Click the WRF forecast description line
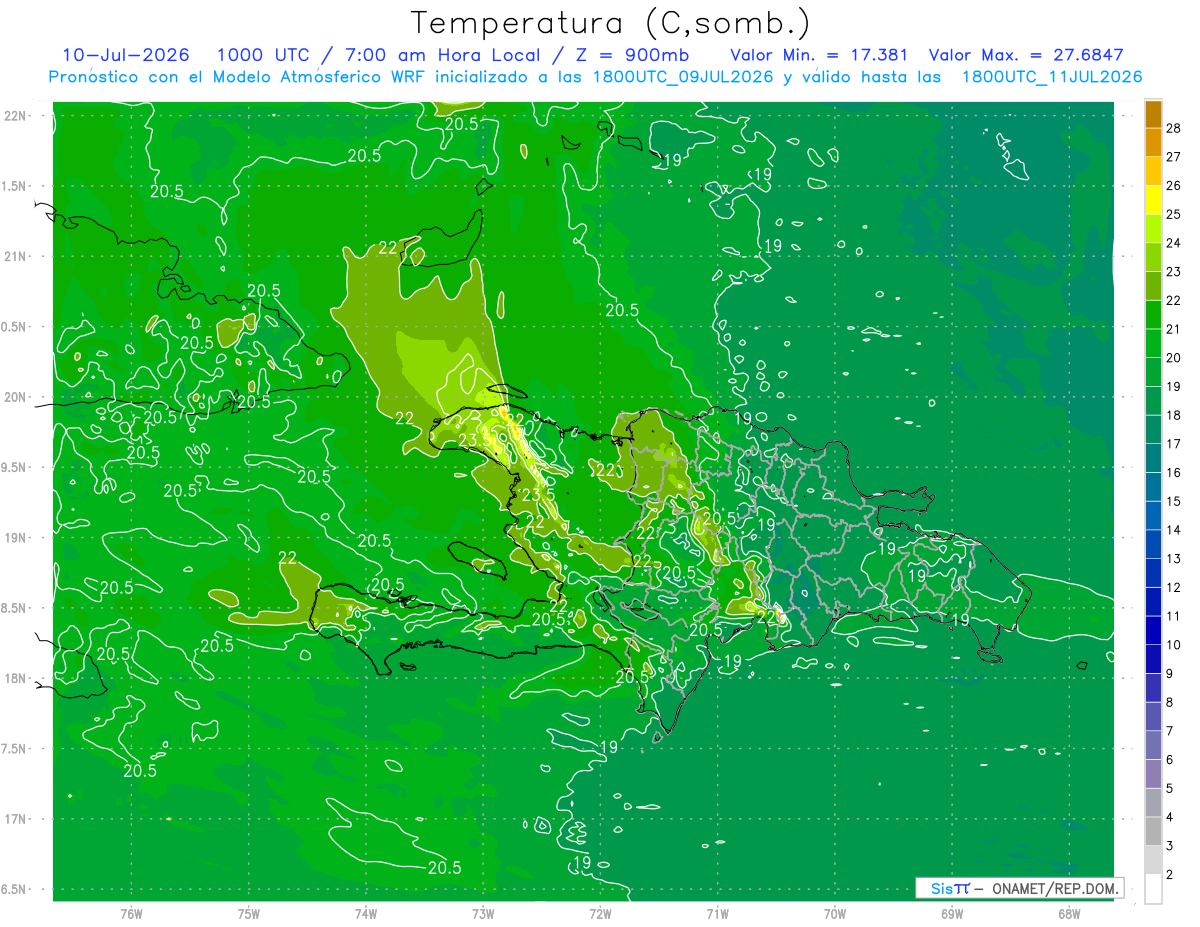 pos(595,77)
